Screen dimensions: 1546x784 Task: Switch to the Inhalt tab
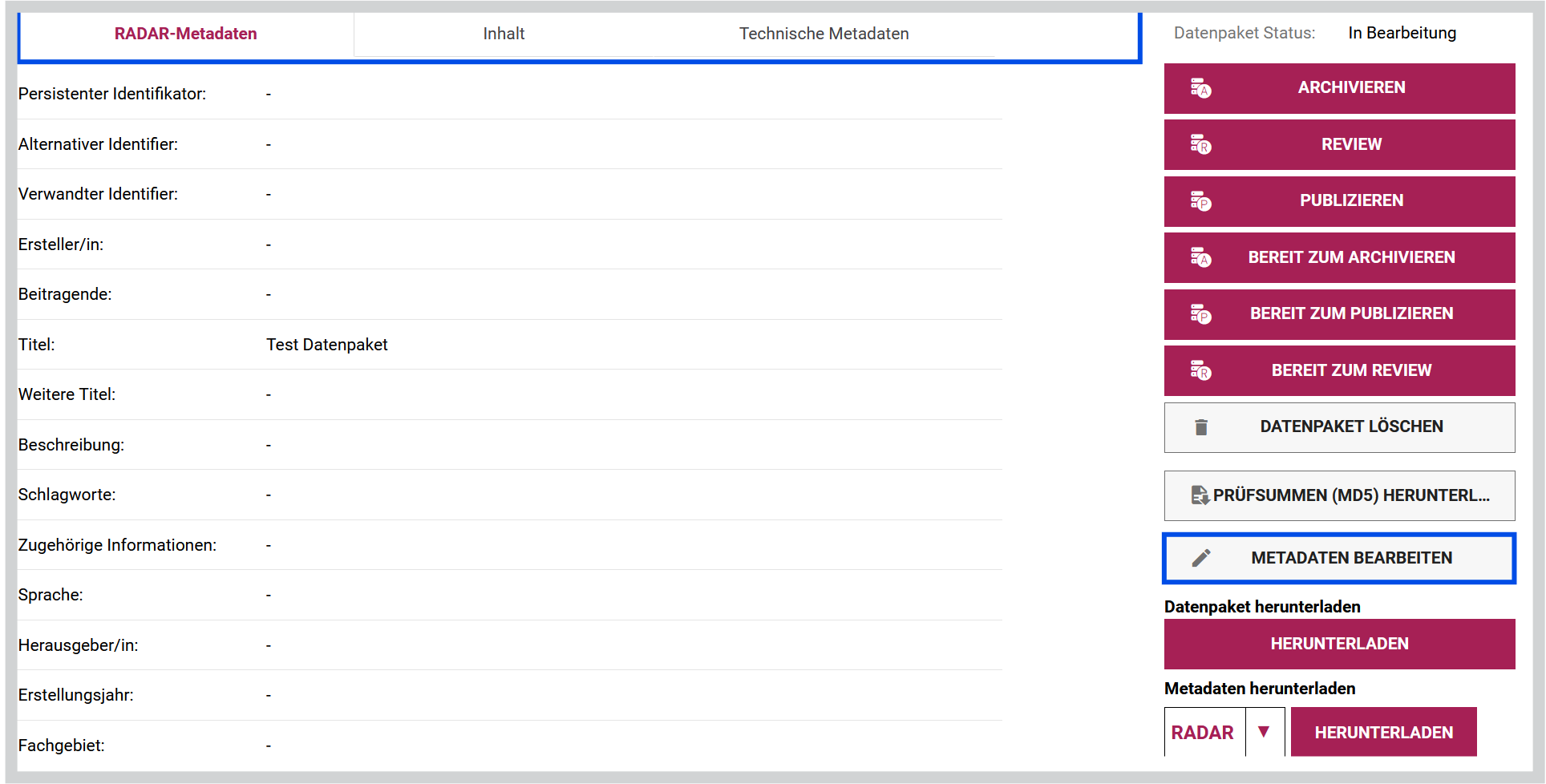coord(504,34)
